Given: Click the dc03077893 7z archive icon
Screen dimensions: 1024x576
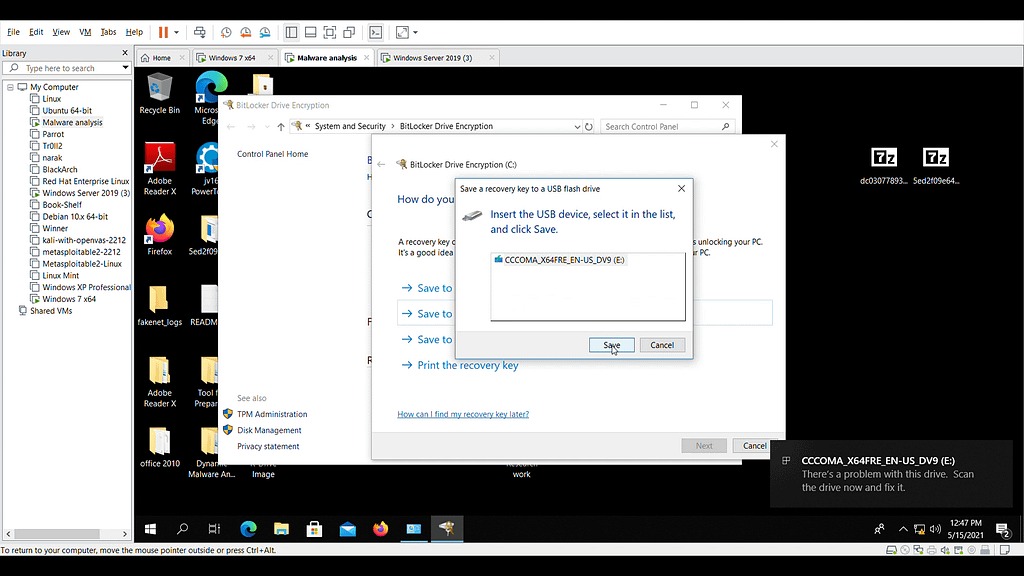Looking at the screenshot, I should click(x=884, y=166).
